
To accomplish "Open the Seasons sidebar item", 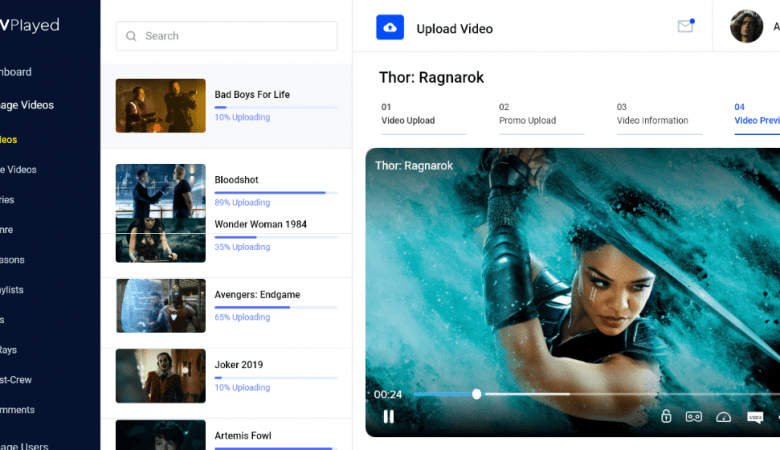I will pos(12,260).
